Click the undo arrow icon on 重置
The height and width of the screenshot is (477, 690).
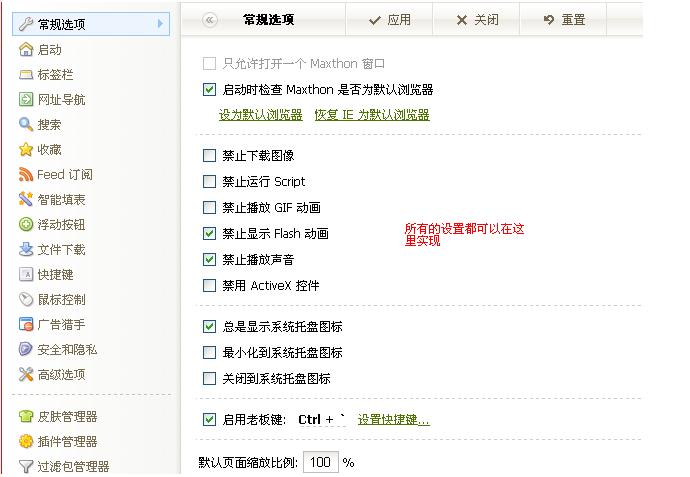click(x=549, y=20)
